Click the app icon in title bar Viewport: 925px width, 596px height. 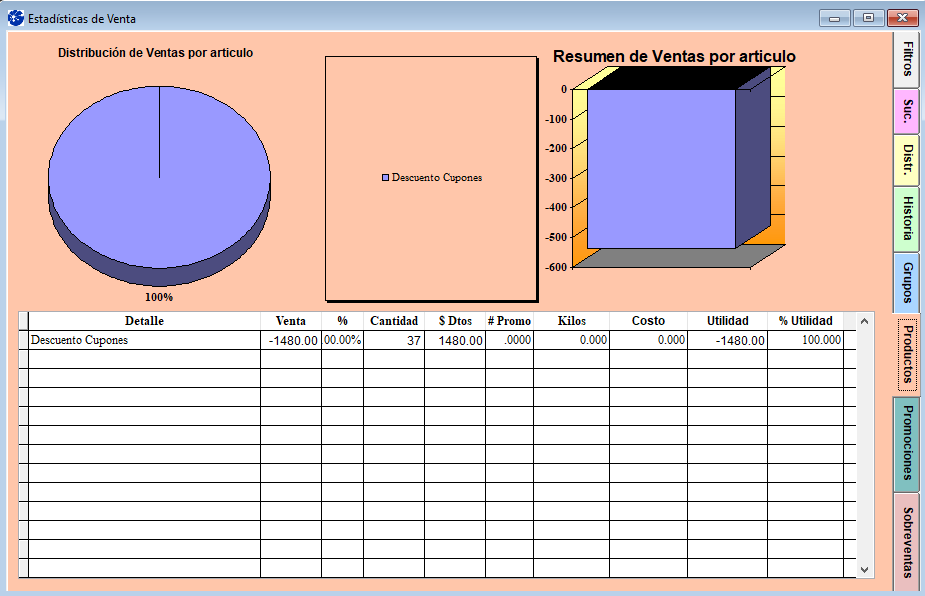pos(16,18)
